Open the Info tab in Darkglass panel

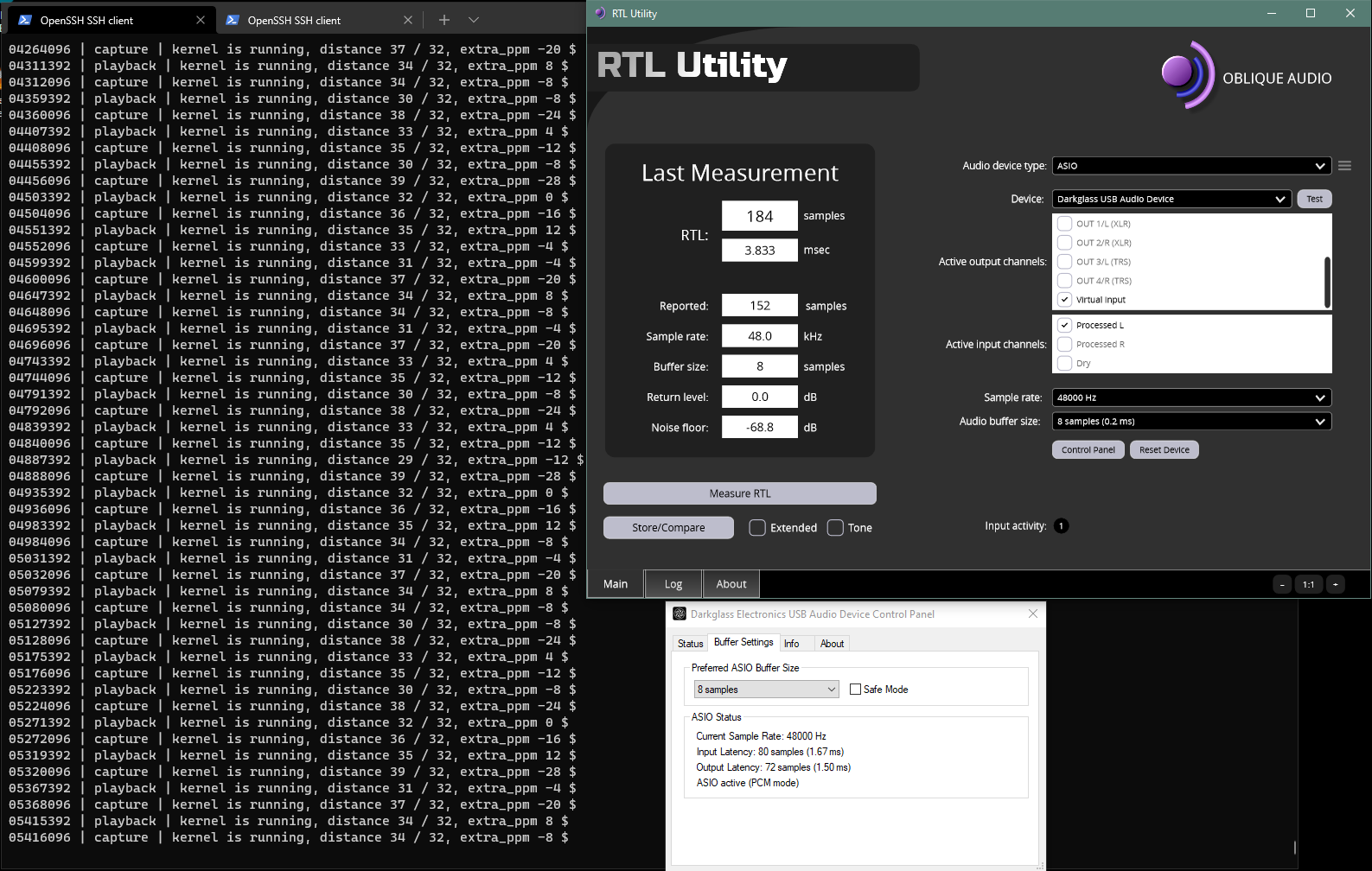pyautogui.click(x=792, y=644)
